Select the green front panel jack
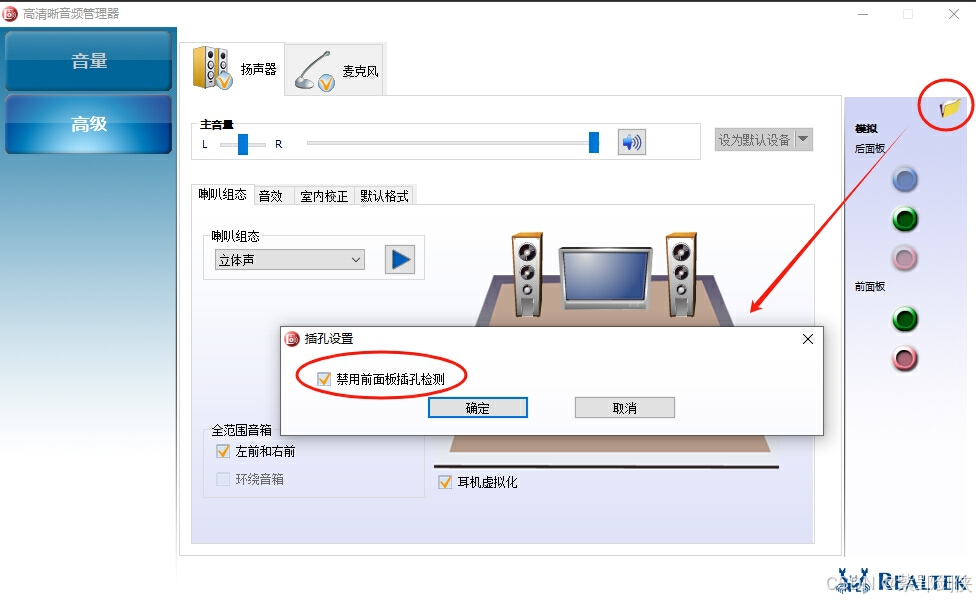 pos(904,319)
